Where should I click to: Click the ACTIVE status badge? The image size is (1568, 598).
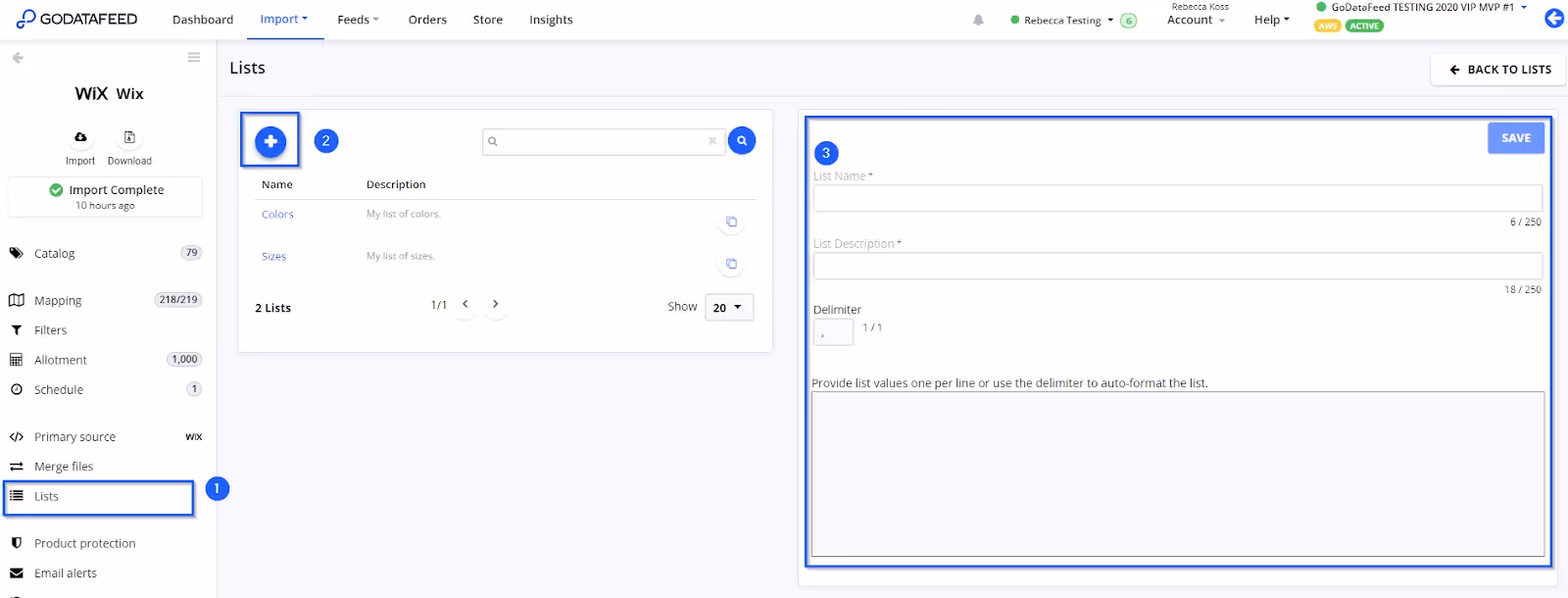pos(1364,26)
